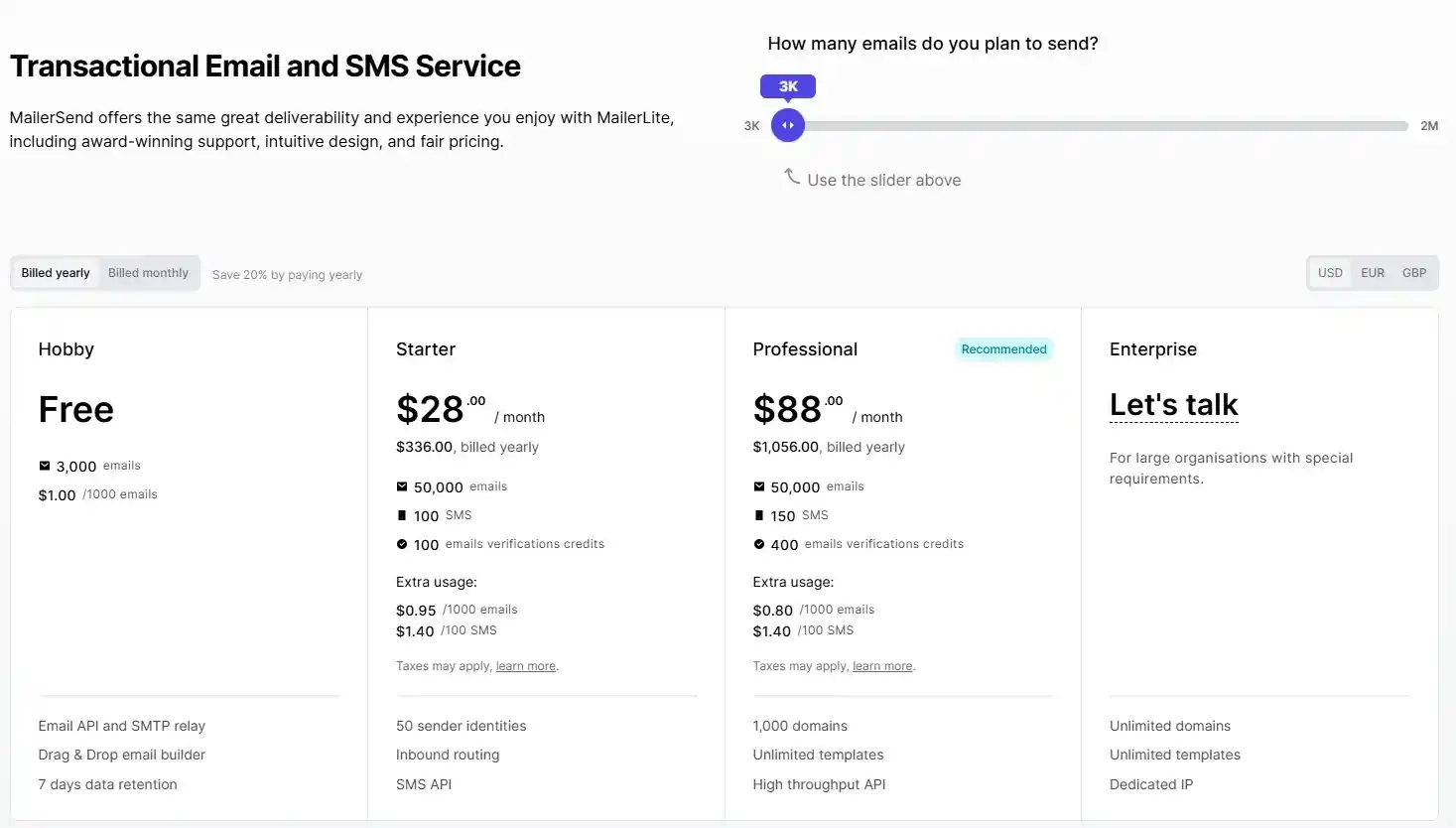The height and width of the screenshot is (828, 1456).
Task: Click the envelope icon in the Professional plan
Action: pyautogui.click(x=758, y=486)
